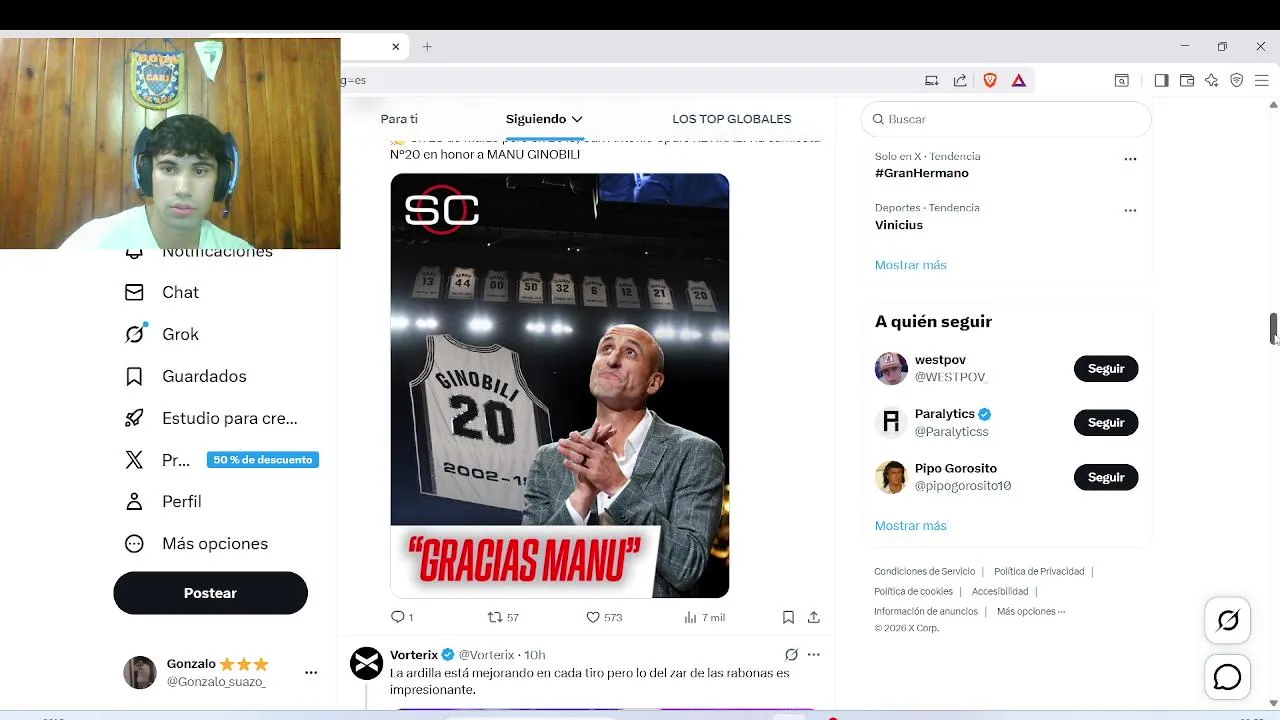Open the browser hamburger menu
This screenshot has height=720, width=1280.
click(1262, 81)
